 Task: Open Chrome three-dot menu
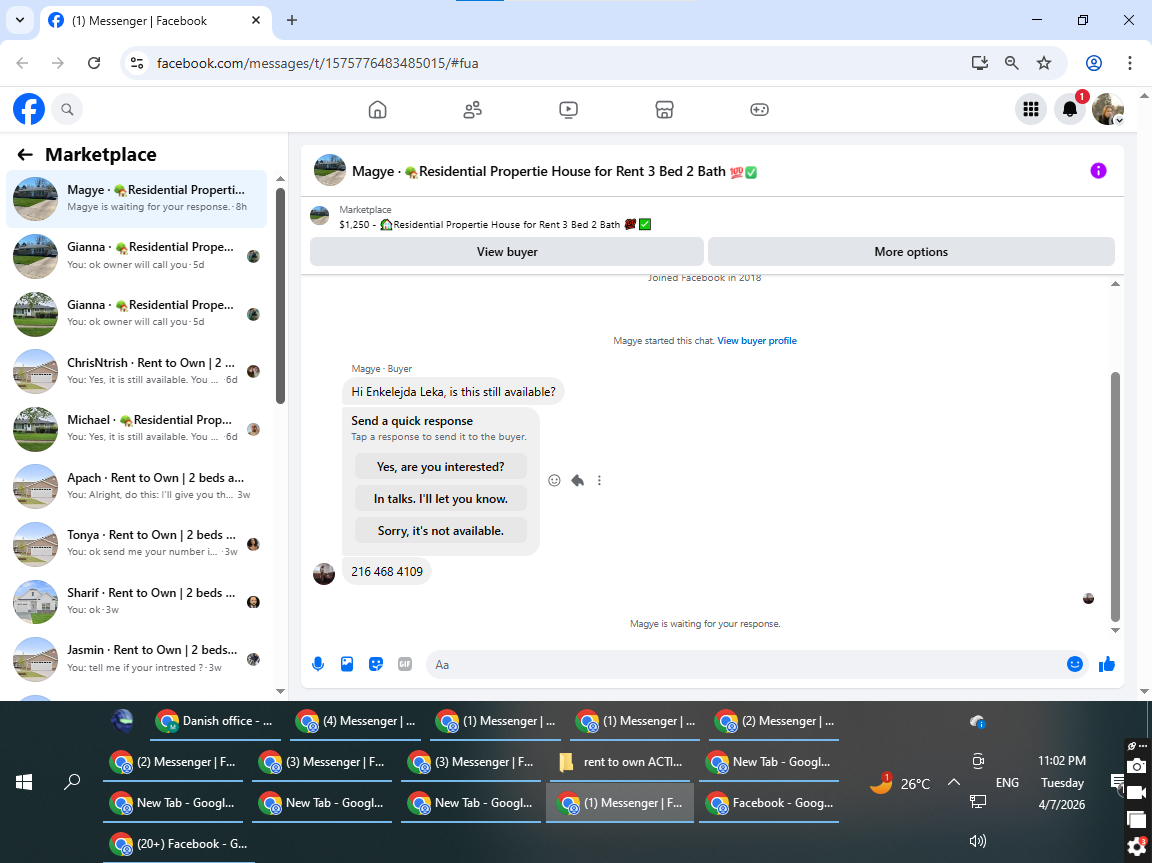[1130, 63]
